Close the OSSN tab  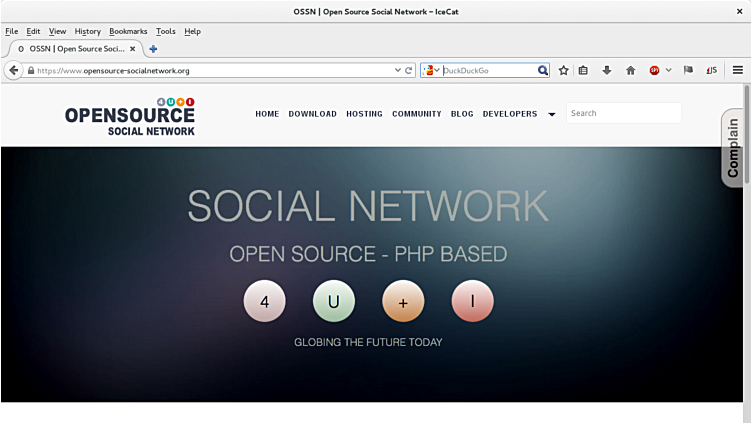point(133,49)
